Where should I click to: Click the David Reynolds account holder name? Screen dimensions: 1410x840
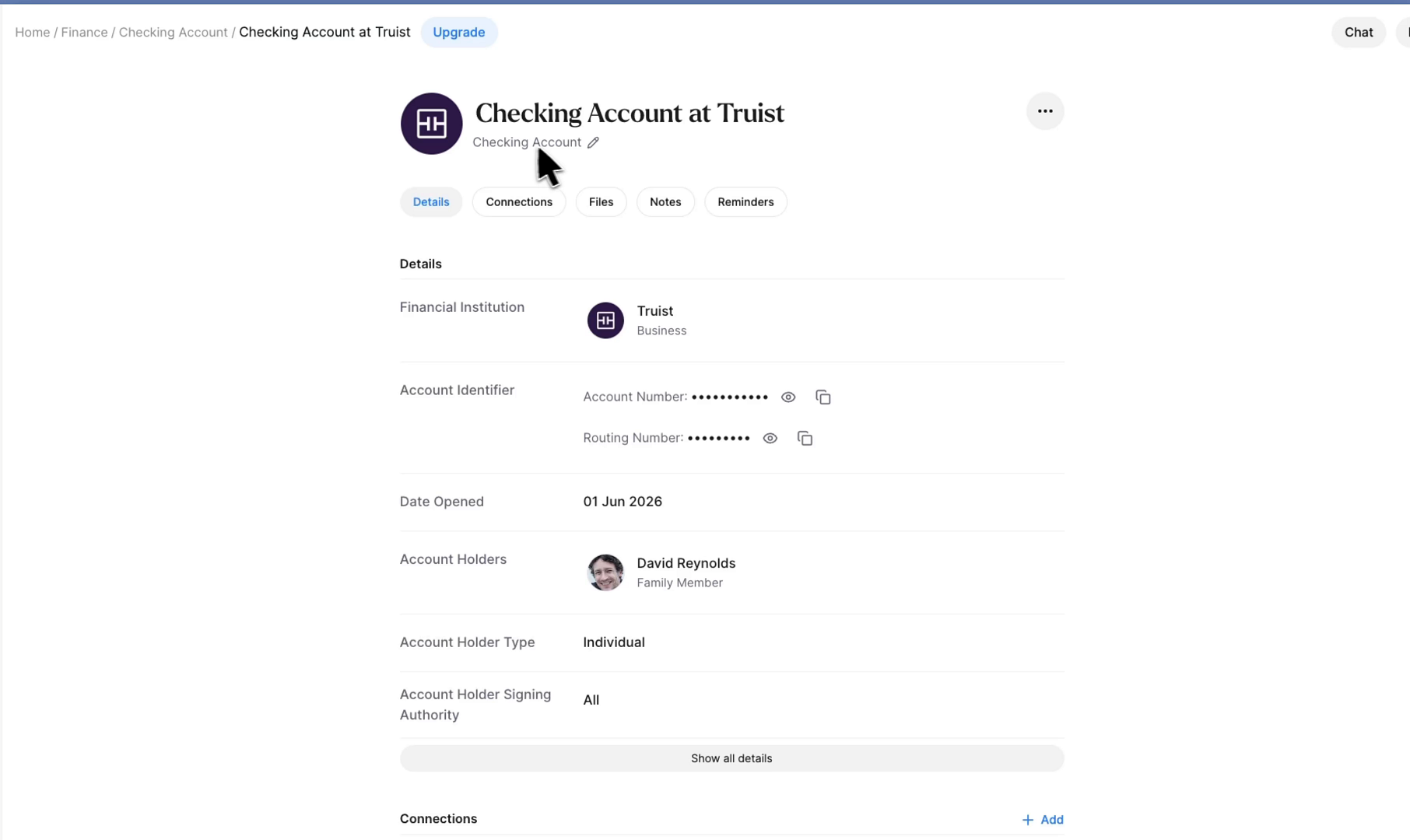click(x=686, y=563)
